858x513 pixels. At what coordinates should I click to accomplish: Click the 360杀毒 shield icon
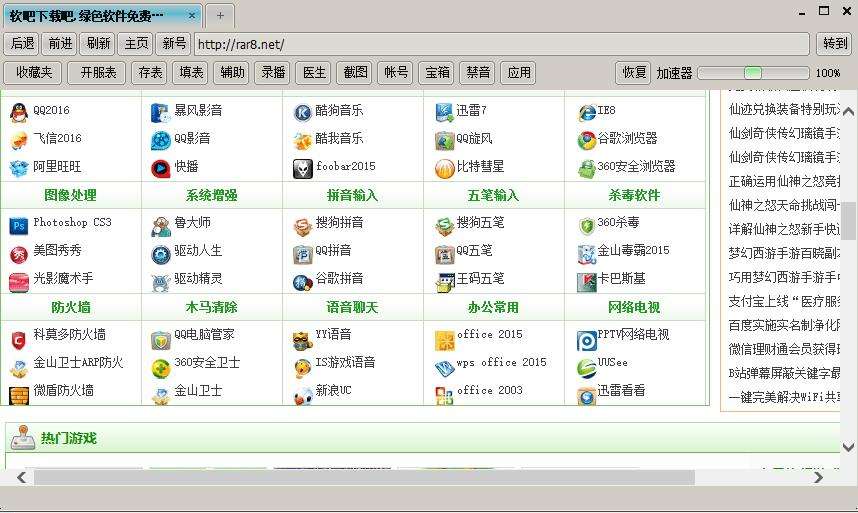coord(587,225)
